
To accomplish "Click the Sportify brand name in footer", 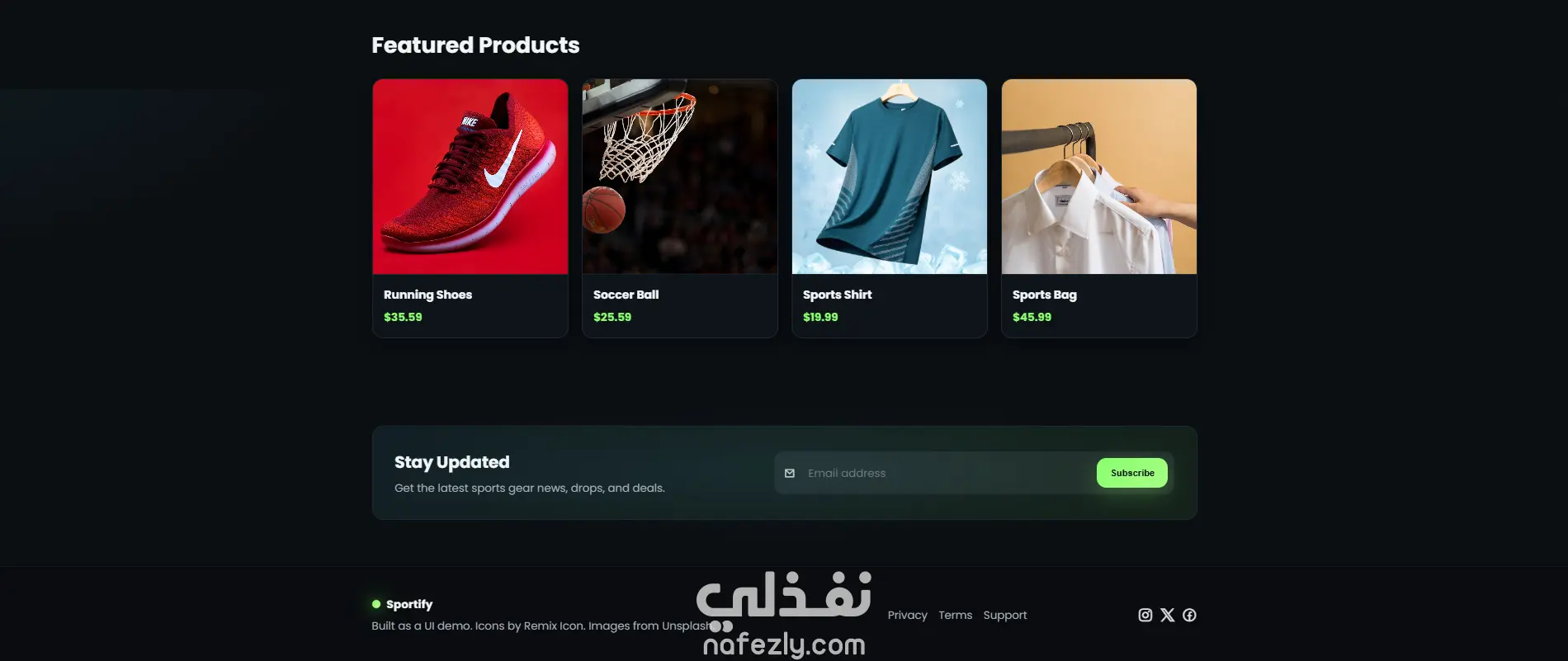I will coord(409,604).
